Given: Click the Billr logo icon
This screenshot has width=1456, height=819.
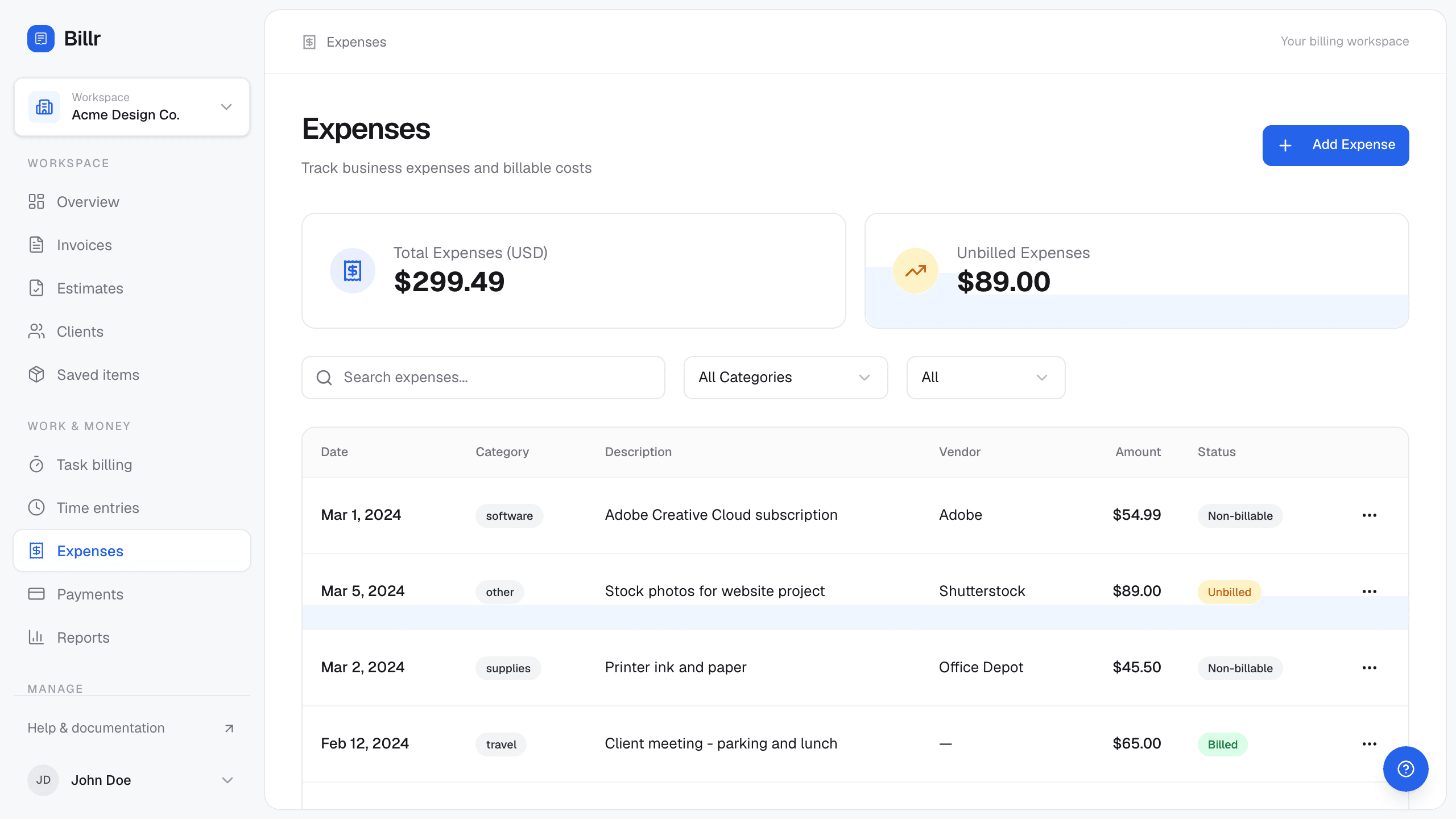Looking at the screenshot, I should click(x=41, y=39).
